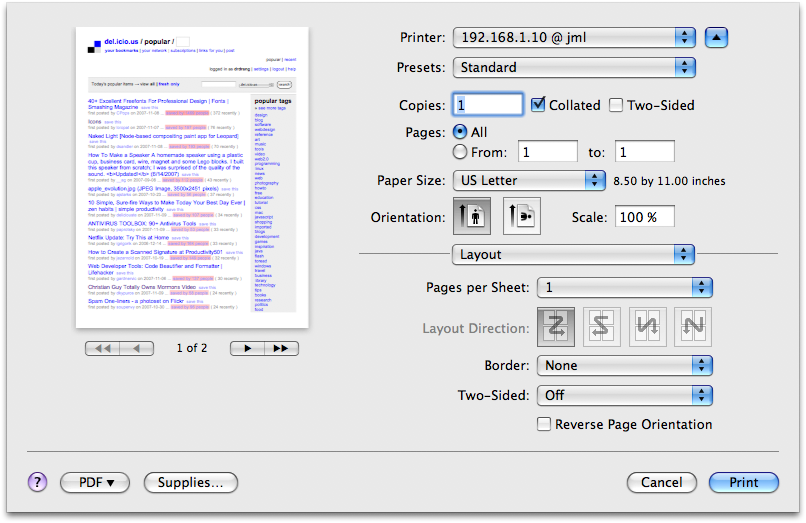Uncheck the Collated checkbox
This screenshot has height=523, width=806.
(x=538, y=104)
